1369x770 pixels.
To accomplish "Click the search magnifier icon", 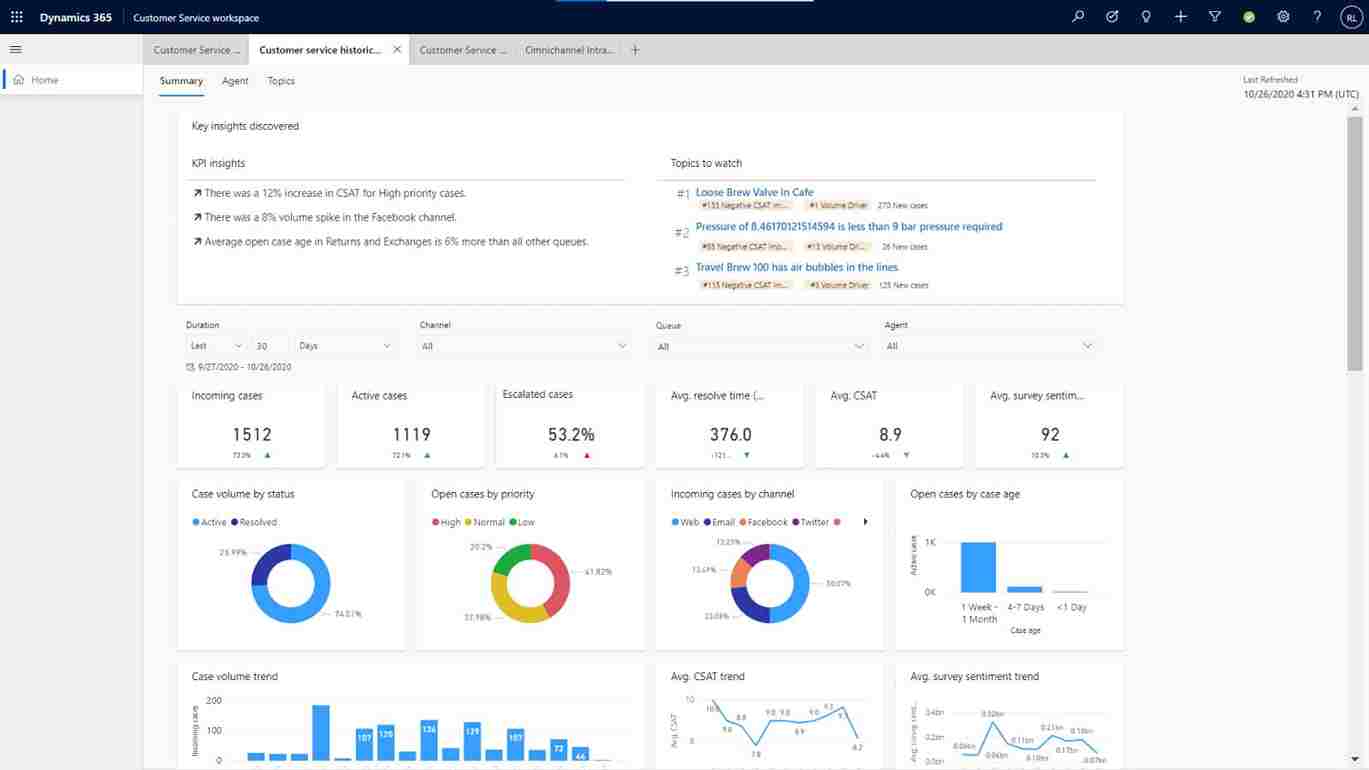I will (x=1078, y=17).
